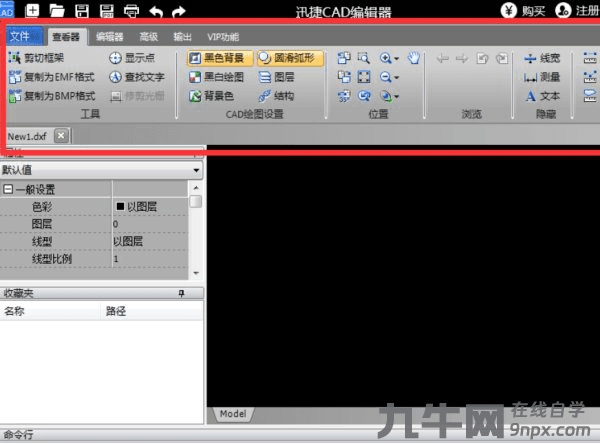
Task: Click the 名称 column header
Action: tap(50, 311)
